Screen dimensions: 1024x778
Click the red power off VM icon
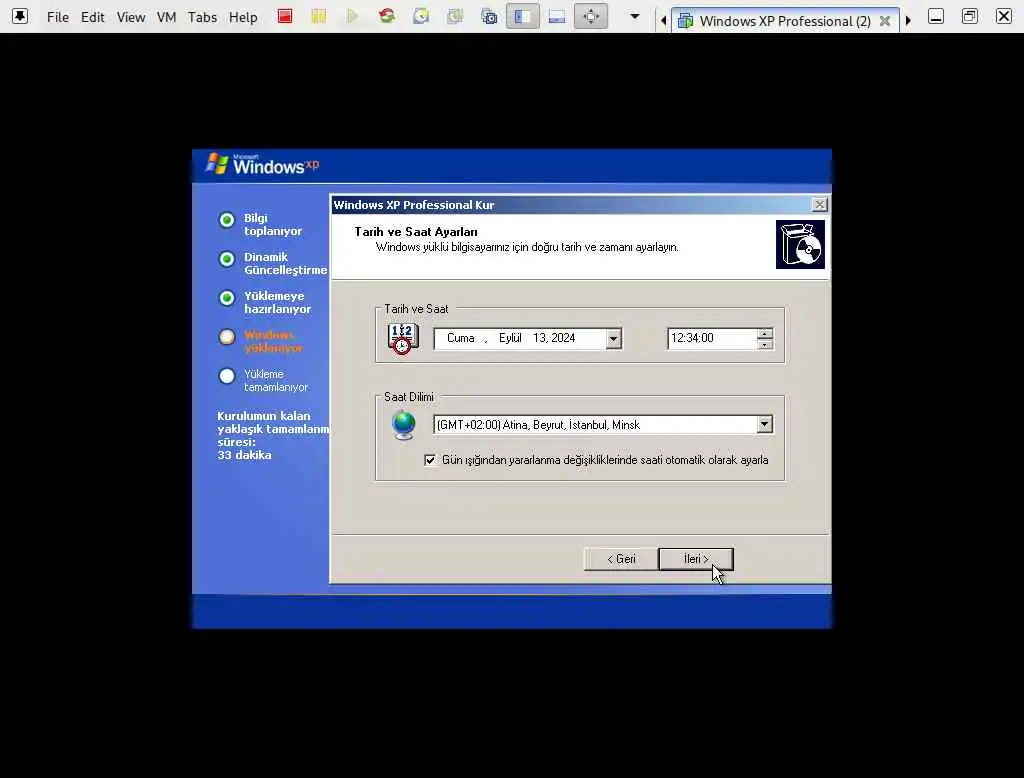pyautogui.click(x=285, y=16)
